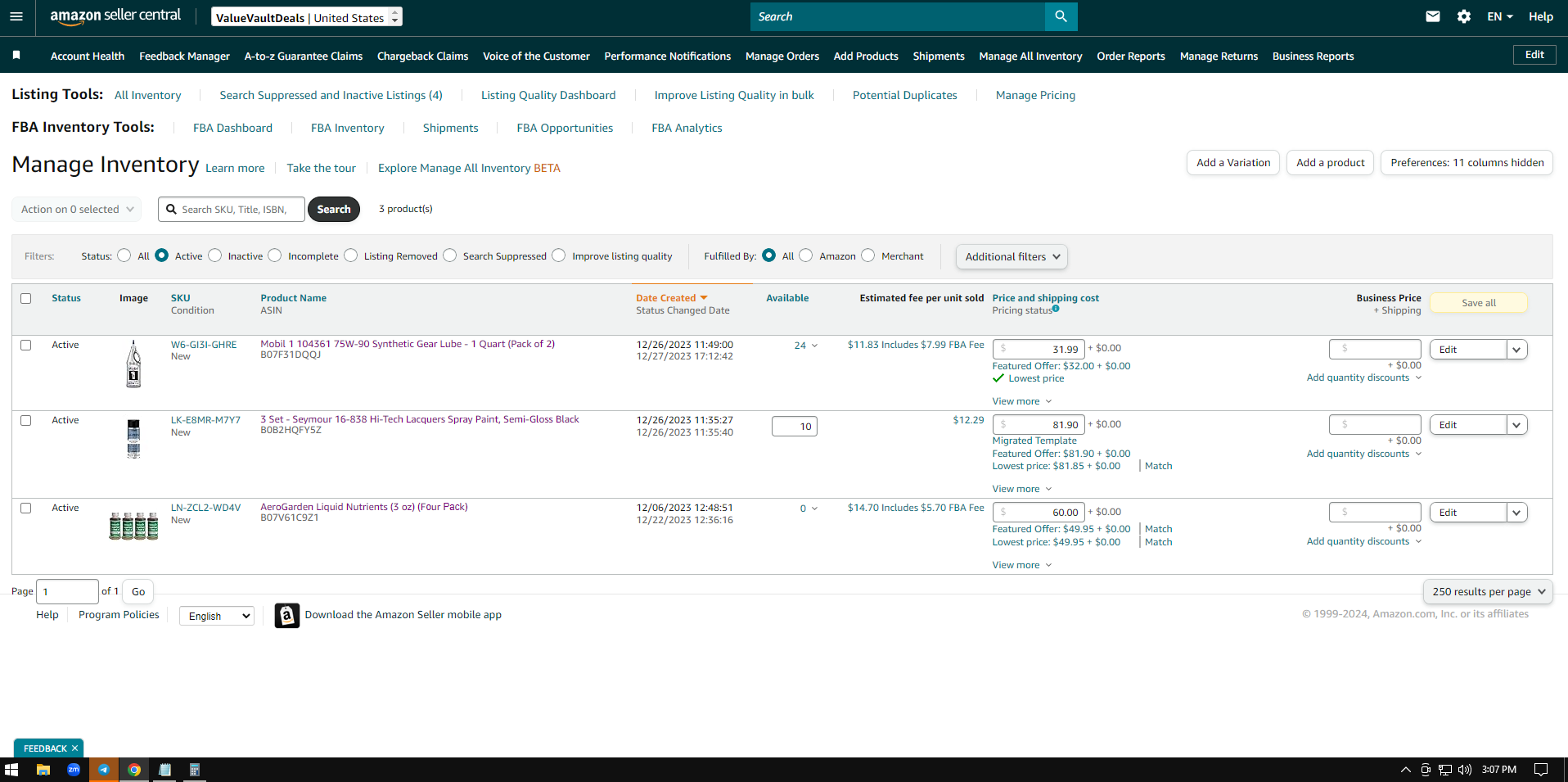Open Account Health in navigation bar

88,56
